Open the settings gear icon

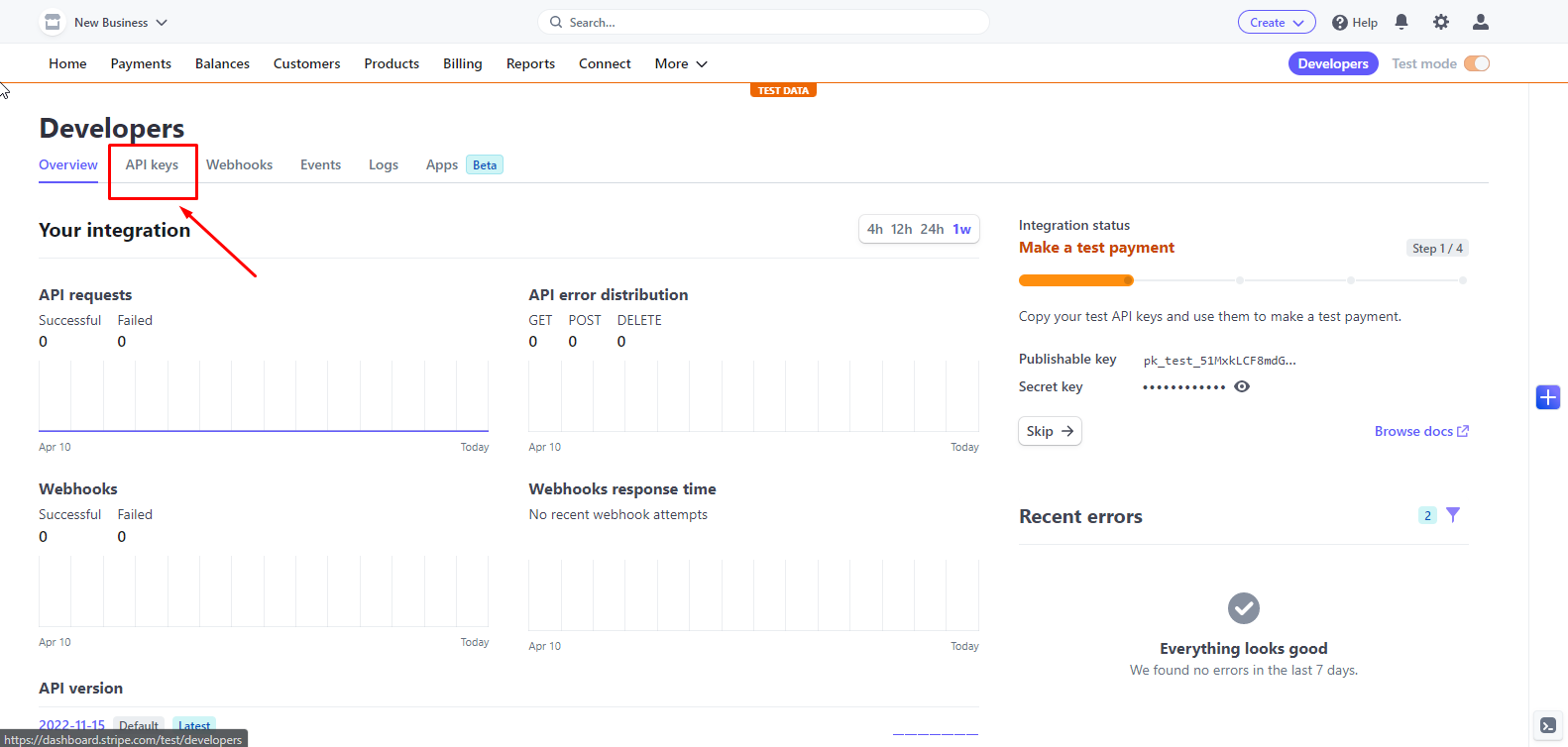[1441, 22]
